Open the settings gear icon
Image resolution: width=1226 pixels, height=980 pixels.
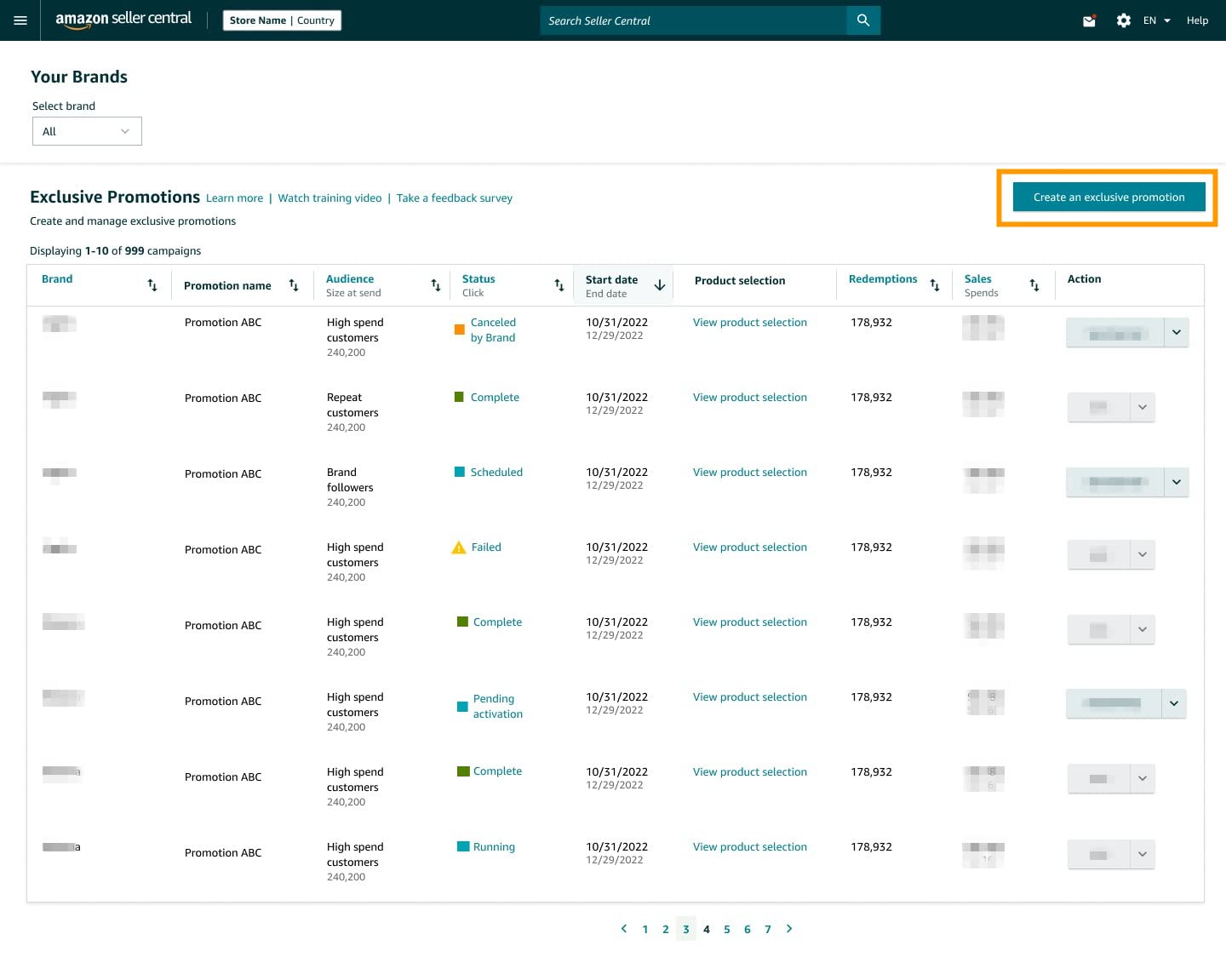[x=1123, y=20]
